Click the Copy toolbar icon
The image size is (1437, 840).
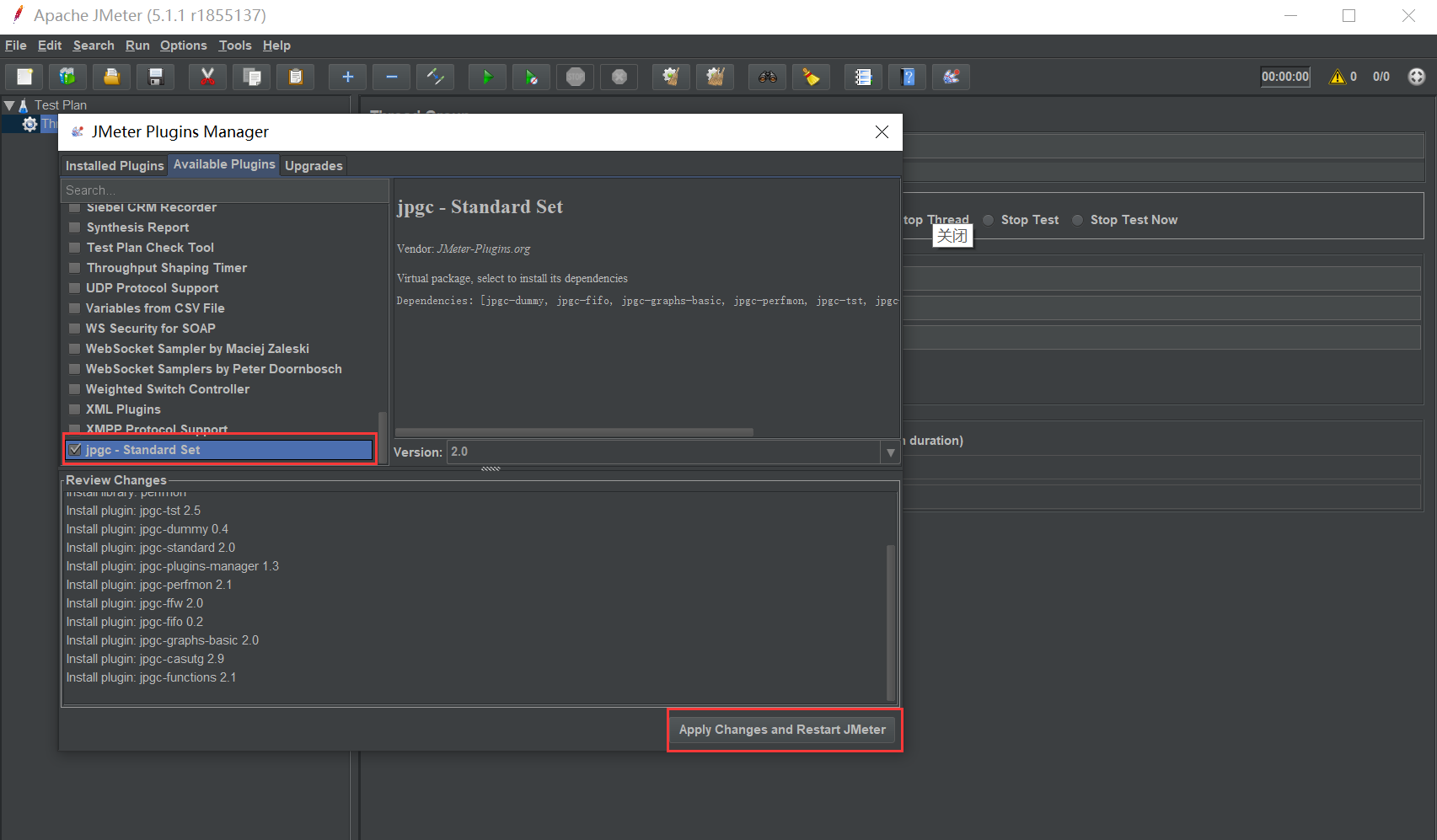click(251, 77)
